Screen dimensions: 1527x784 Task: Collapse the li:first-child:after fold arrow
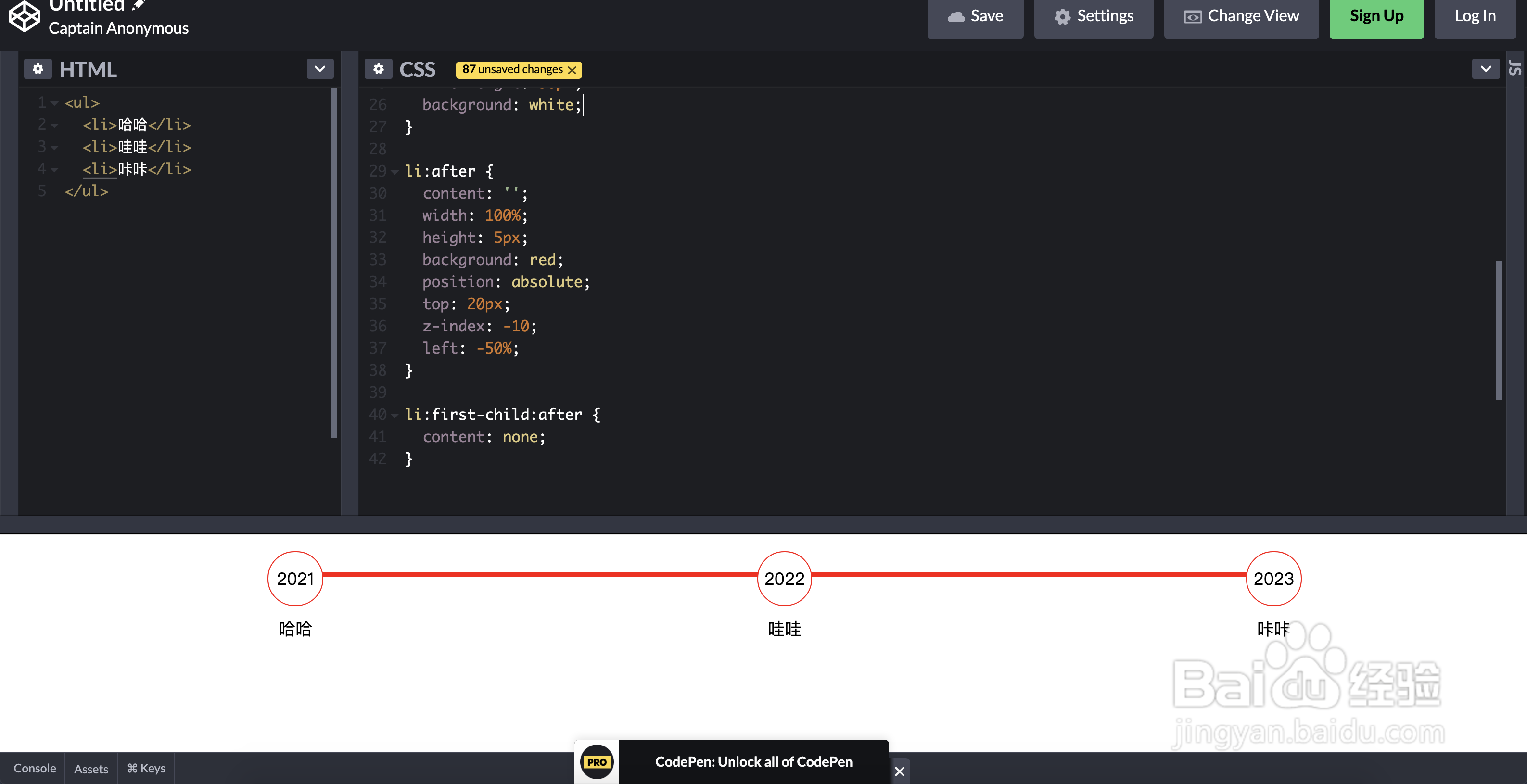395,416
